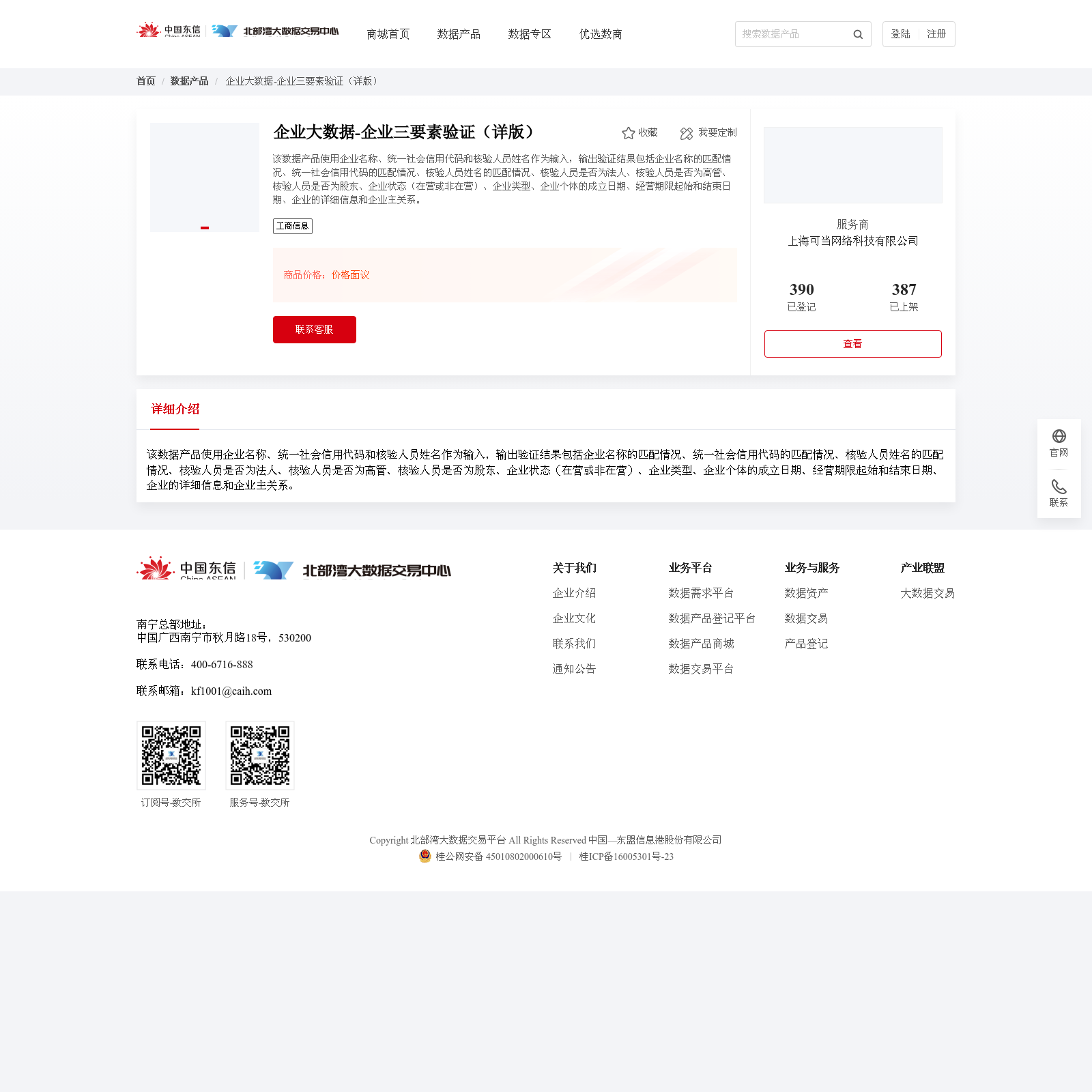Open 数据产品 navigation item
Screen dimensions: 1092x1092
click(459, 34)
